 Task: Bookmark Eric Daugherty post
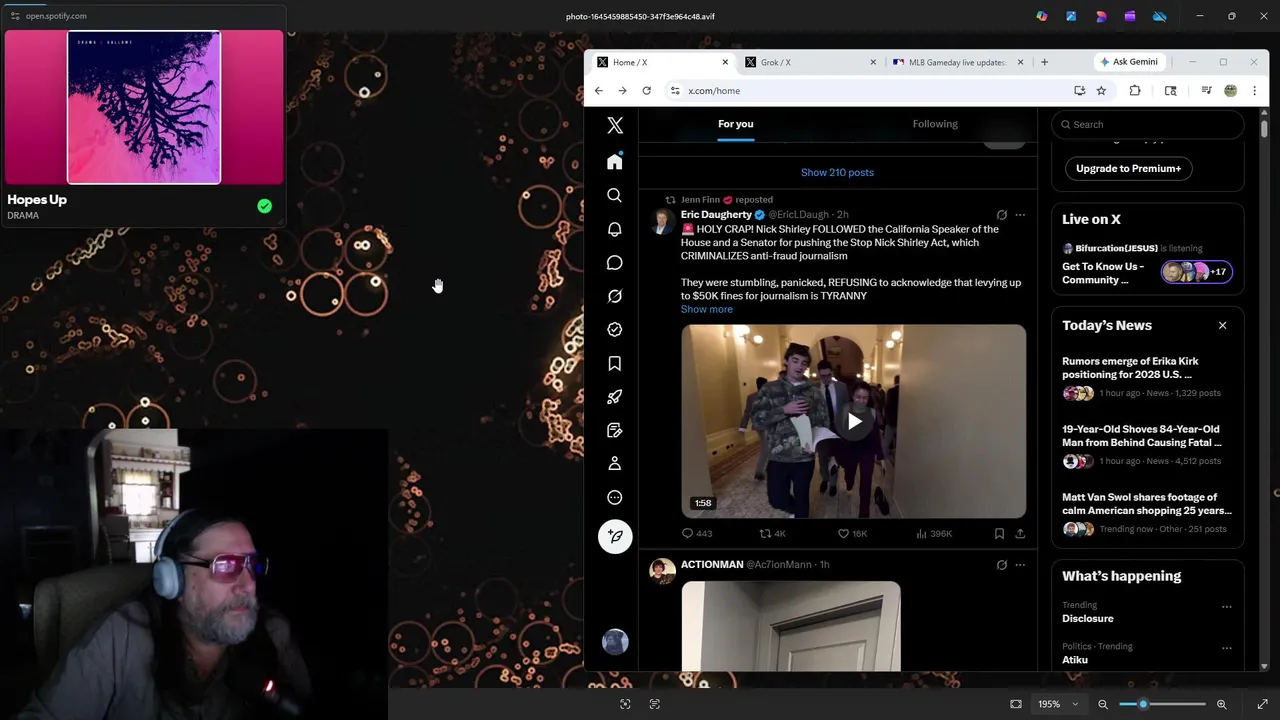pos(999,534)
